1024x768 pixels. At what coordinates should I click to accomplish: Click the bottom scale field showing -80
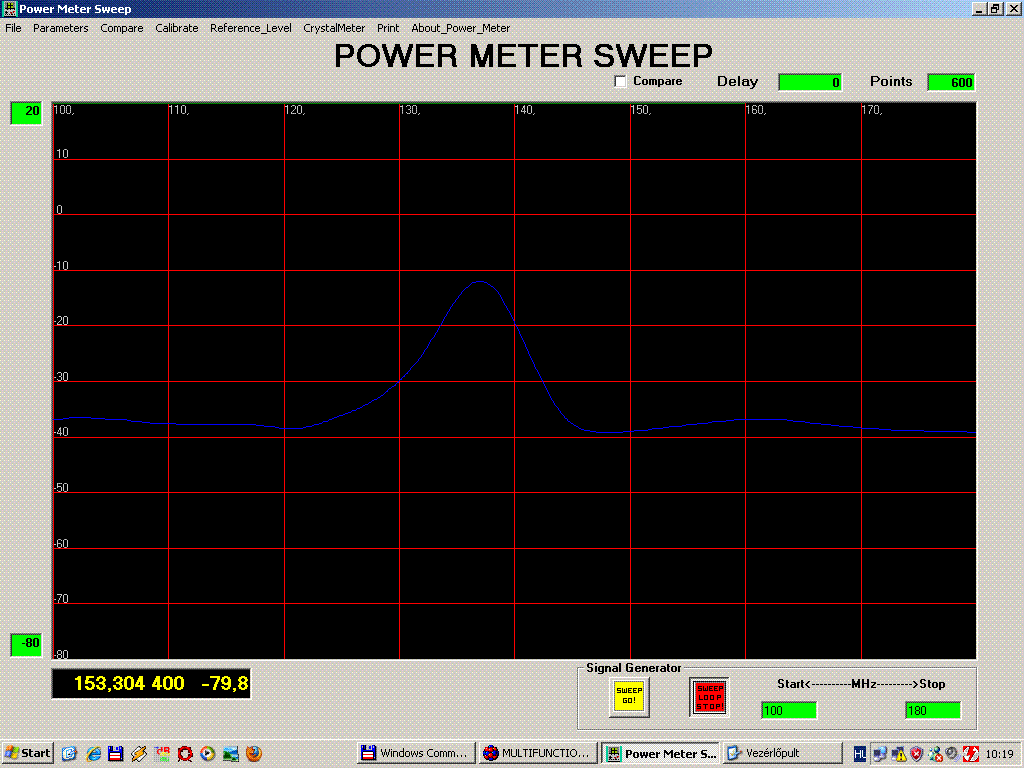pyautogui.click(x=26, y=645)
